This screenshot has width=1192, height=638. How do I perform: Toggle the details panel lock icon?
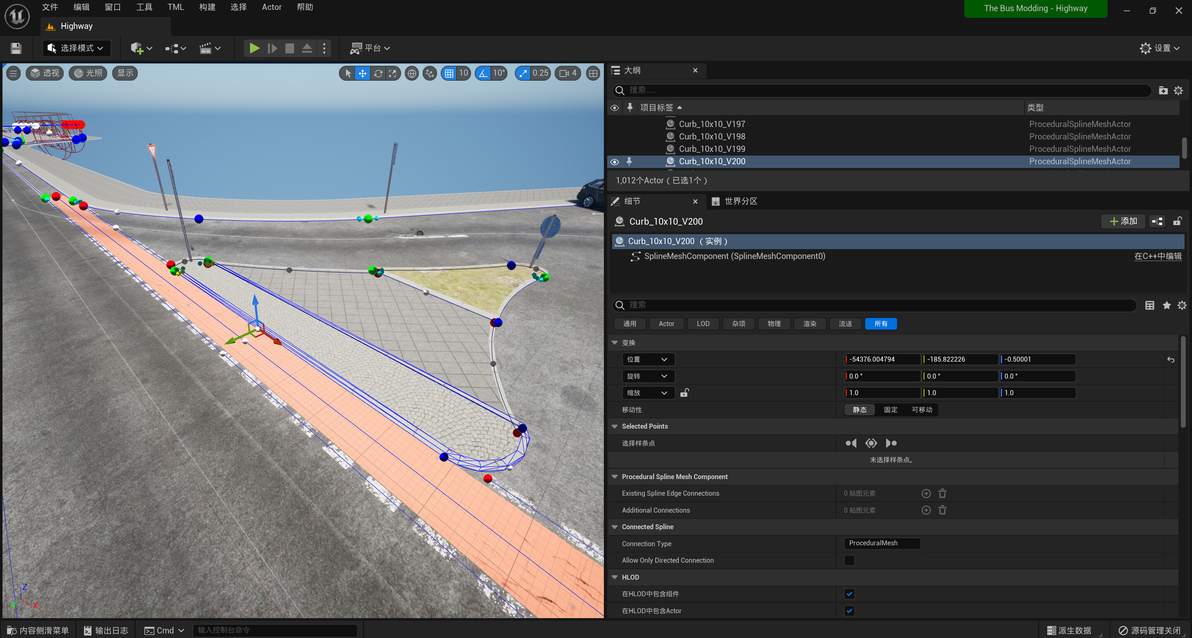[x=1178, y=221]
